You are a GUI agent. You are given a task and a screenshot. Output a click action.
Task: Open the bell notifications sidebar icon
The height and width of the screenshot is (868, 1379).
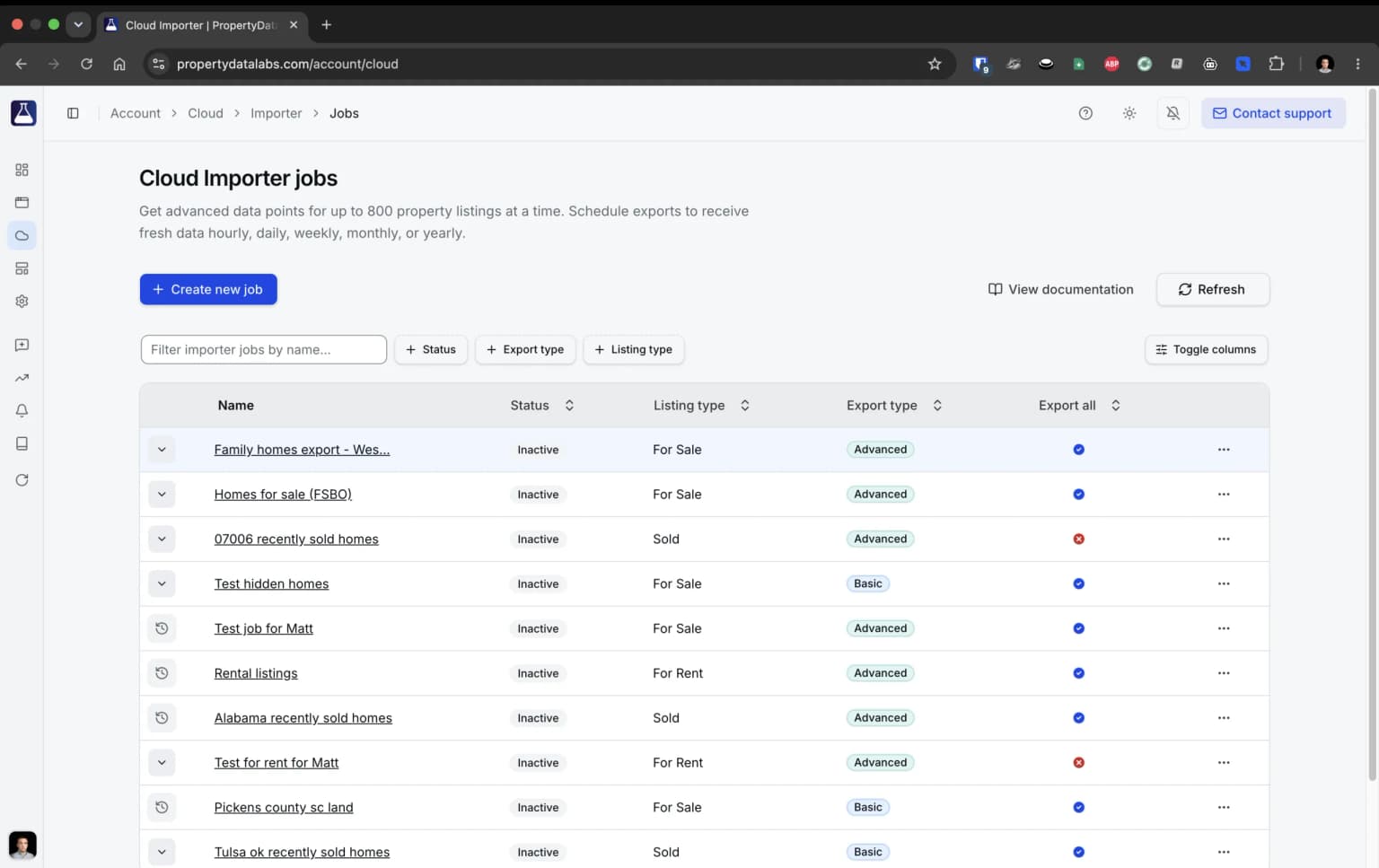point(22,411)
